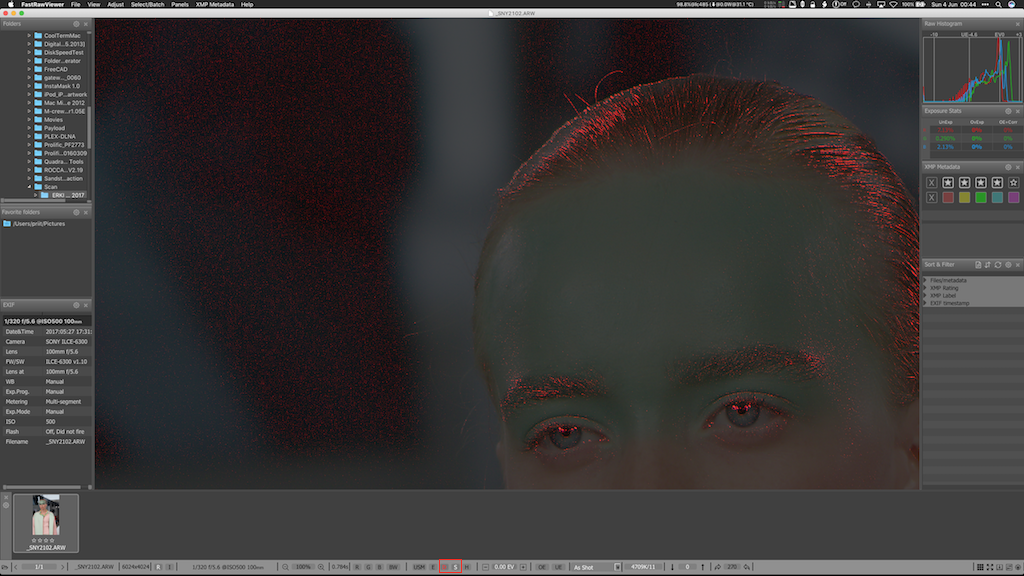This screenshot has height=576, width=1024.
Task: Toggle the underexposure UE indicator
Action: [x=558, y=567]
